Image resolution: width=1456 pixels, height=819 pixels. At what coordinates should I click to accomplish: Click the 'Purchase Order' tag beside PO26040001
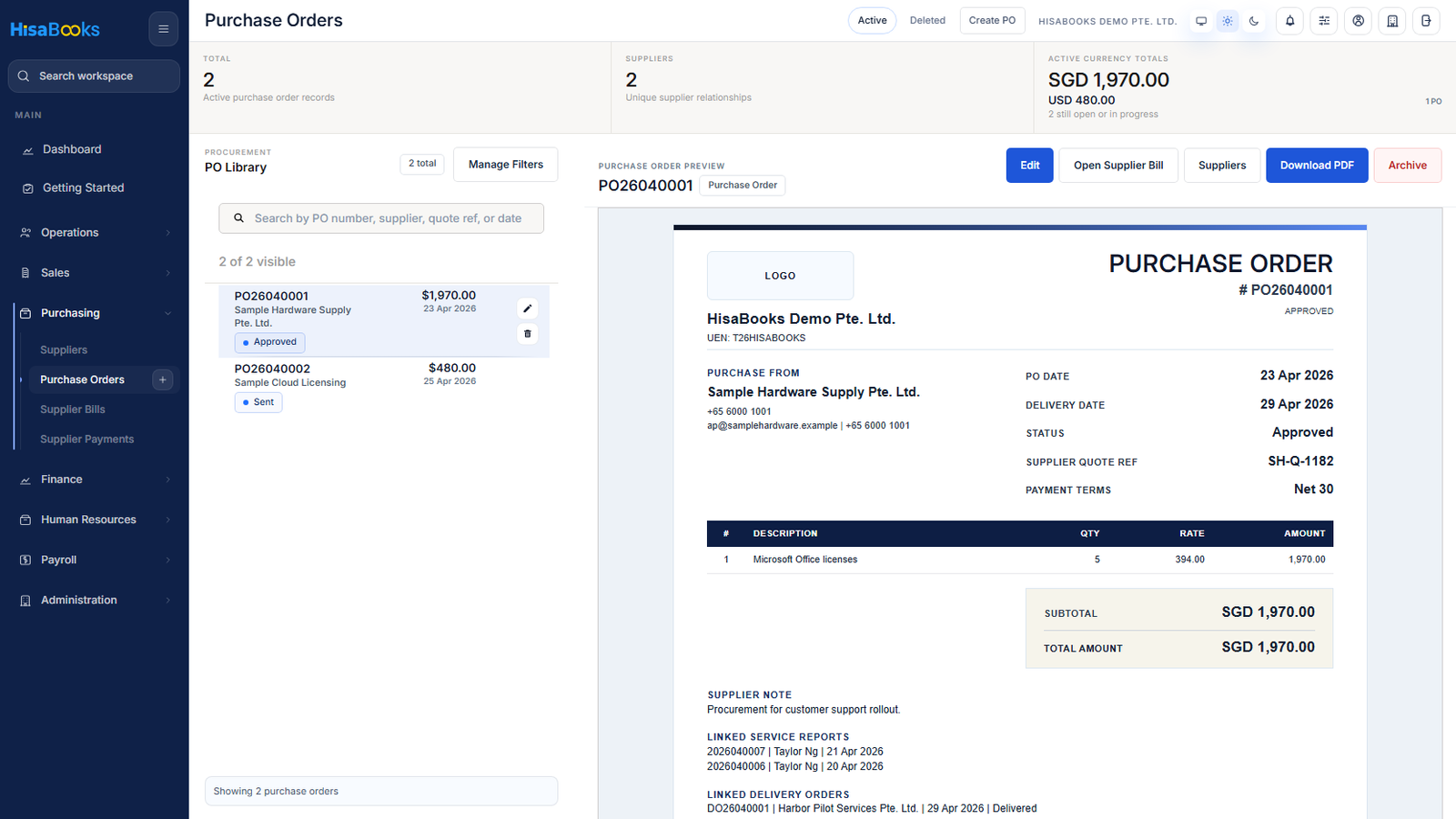(x=743, y=185)
